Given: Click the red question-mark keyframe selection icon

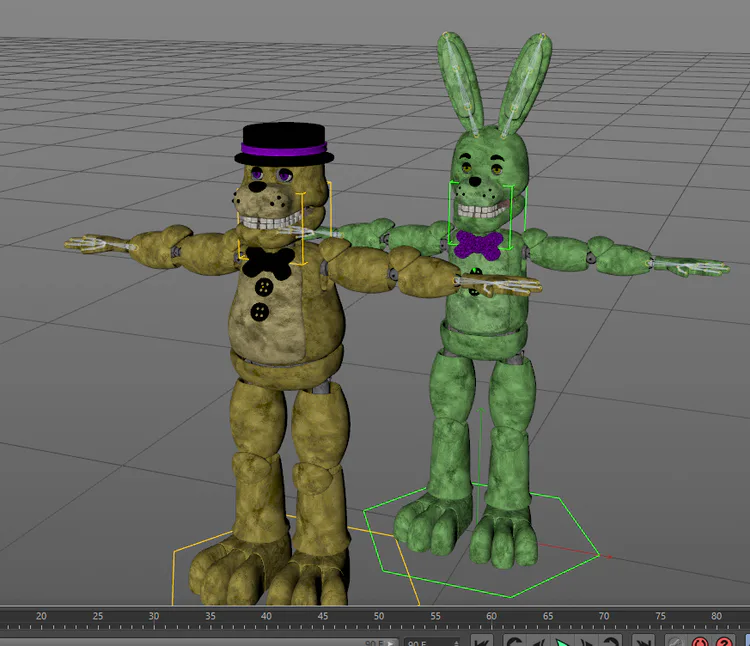Looking at the screenshot, I should point(724,641).
